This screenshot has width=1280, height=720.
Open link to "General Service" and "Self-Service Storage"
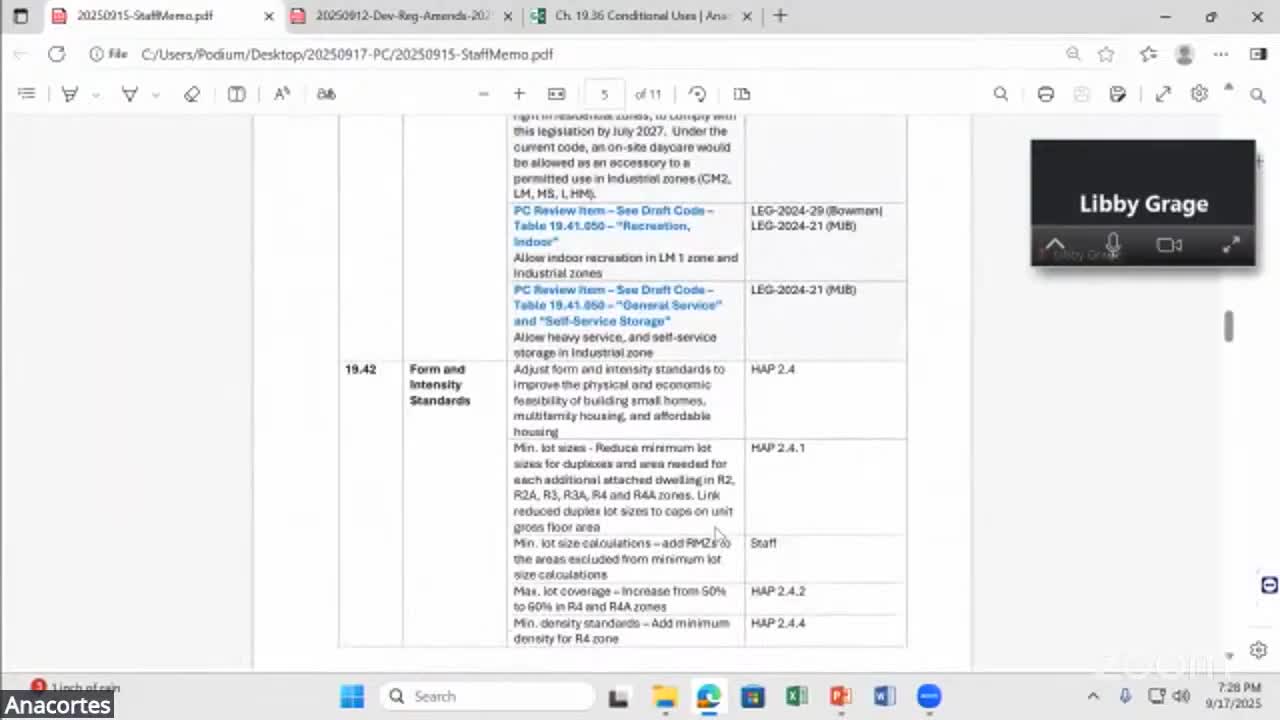[x=618, y=305]
